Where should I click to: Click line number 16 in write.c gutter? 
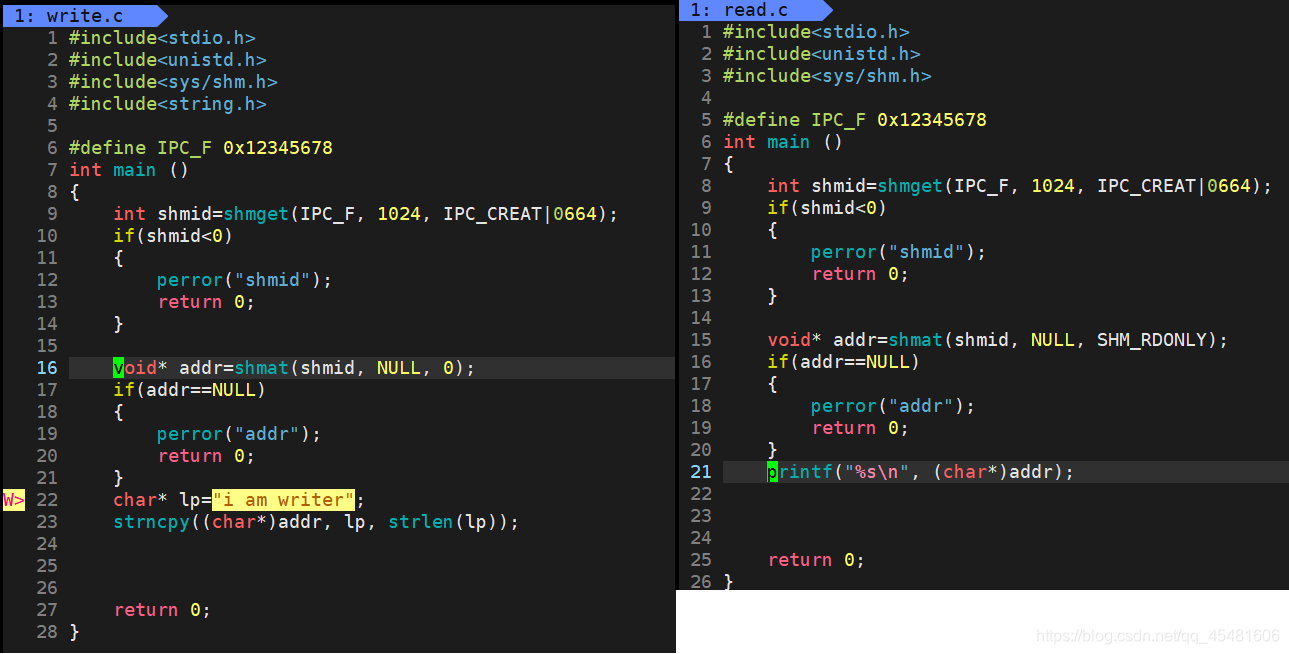coord(47,368)
